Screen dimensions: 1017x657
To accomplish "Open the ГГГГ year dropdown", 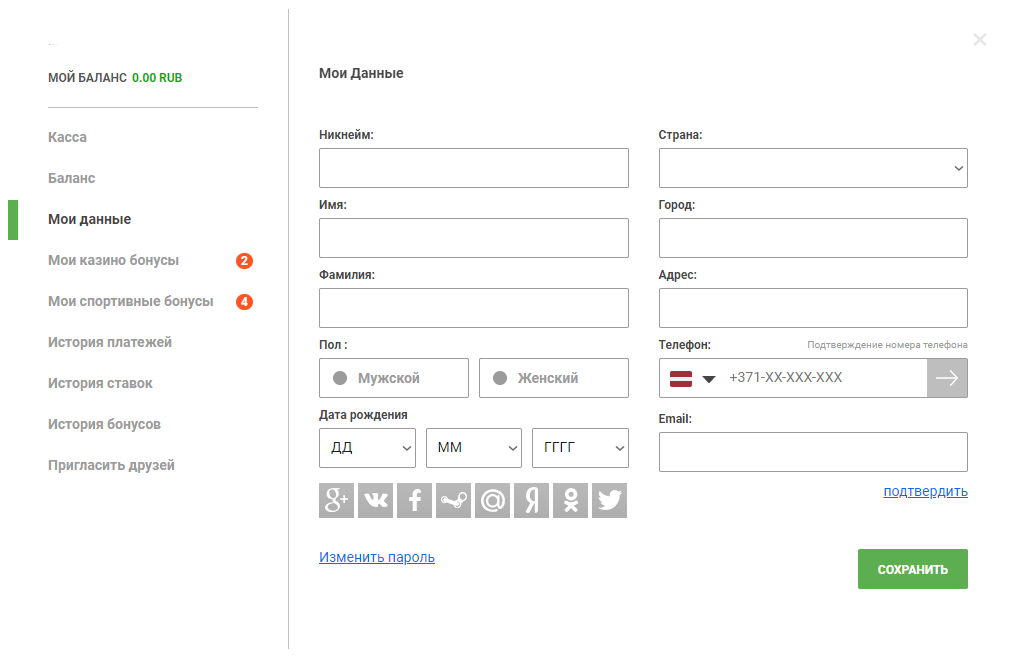I will pos(580,448).
